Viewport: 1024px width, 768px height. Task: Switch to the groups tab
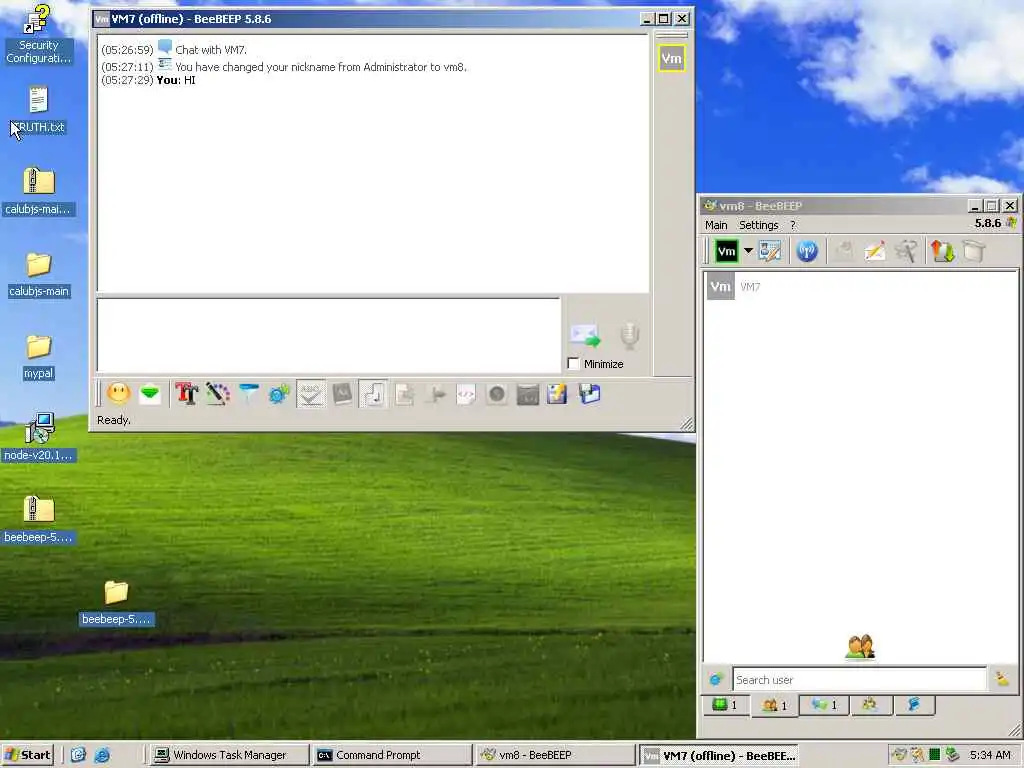(x=869, y=705)
